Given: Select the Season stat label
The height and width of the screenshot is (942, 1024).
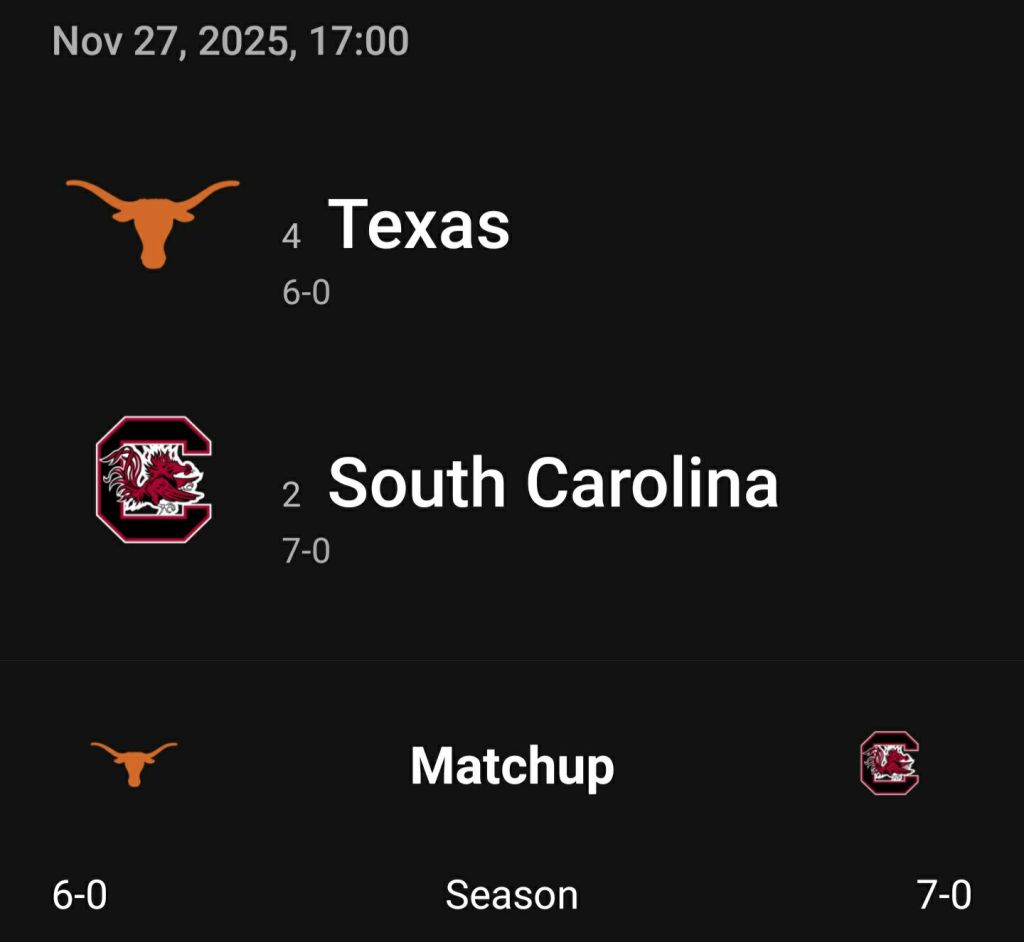Looking at the screenshot, I should pyautogui.click(x=511, y=895).
